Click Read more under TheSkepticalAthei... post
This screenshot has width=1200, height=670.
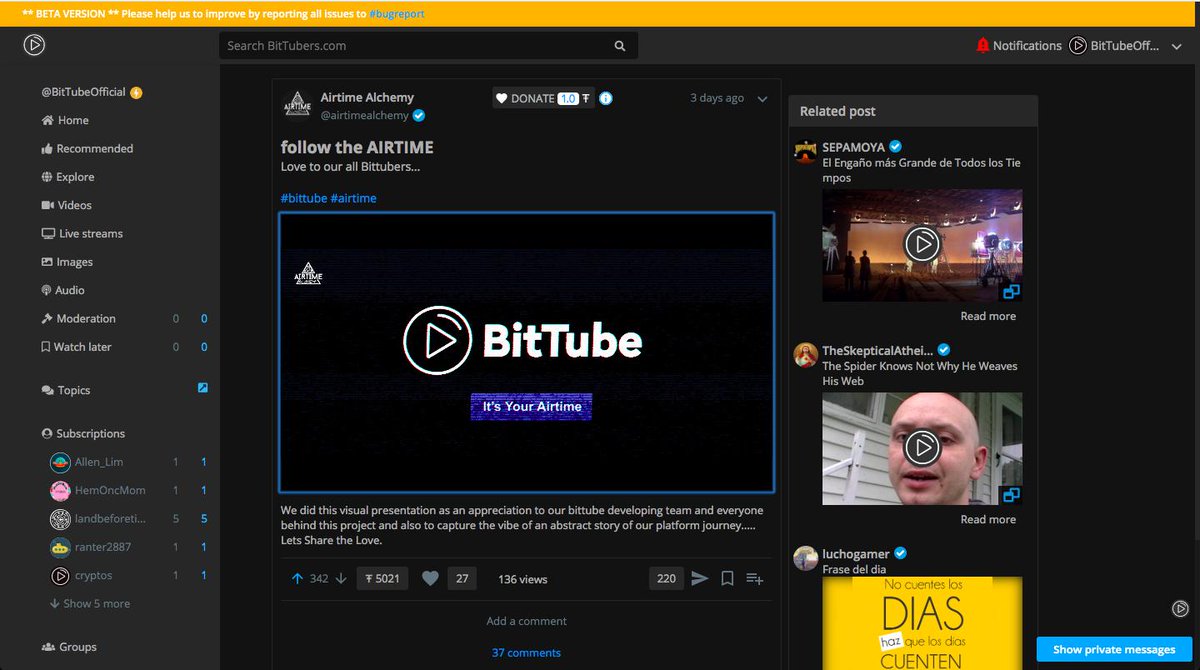(x=988, y=519)
